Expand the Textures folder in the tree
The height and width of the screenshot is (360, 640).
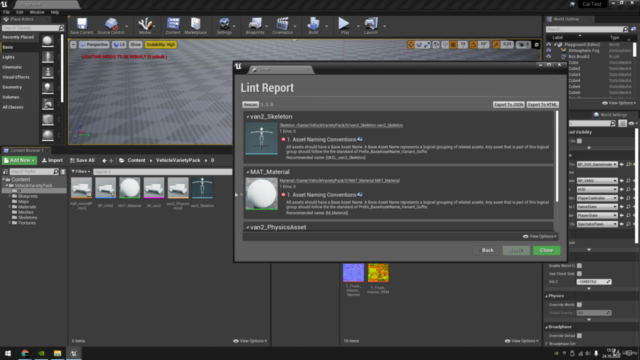pyautogui.click(x=10, y=223)
